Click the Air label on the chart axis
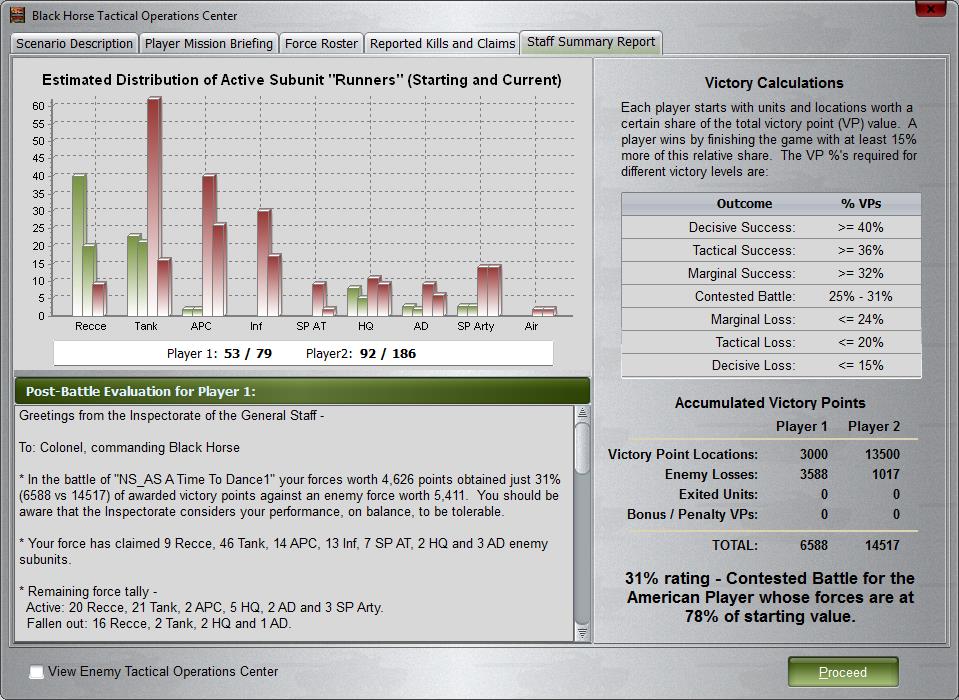 pos(531,326)
